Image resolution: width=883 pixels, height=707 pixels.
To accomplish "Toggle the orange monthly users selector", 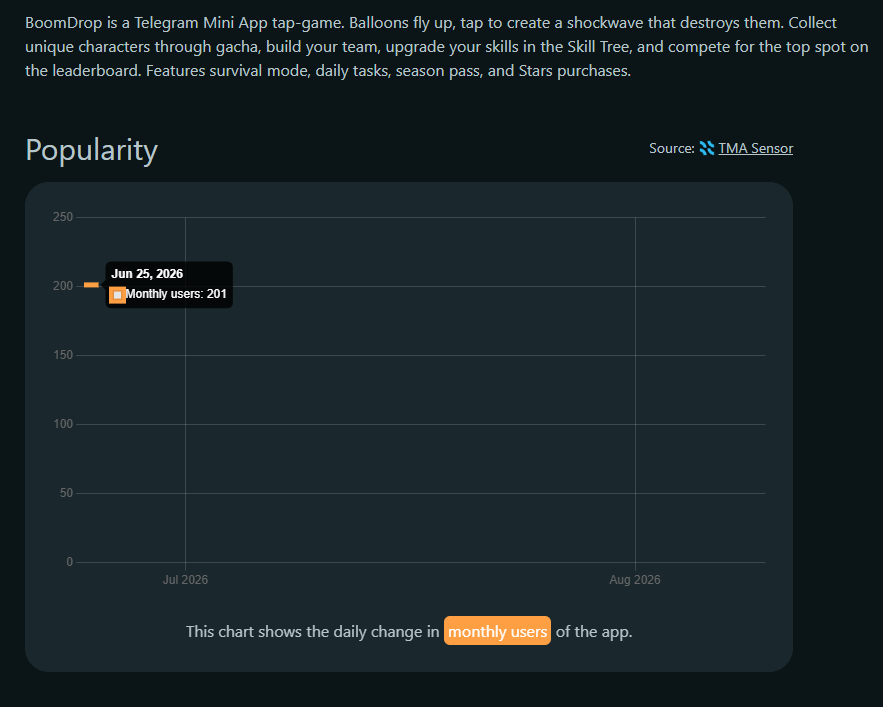I will click(497, 631).
